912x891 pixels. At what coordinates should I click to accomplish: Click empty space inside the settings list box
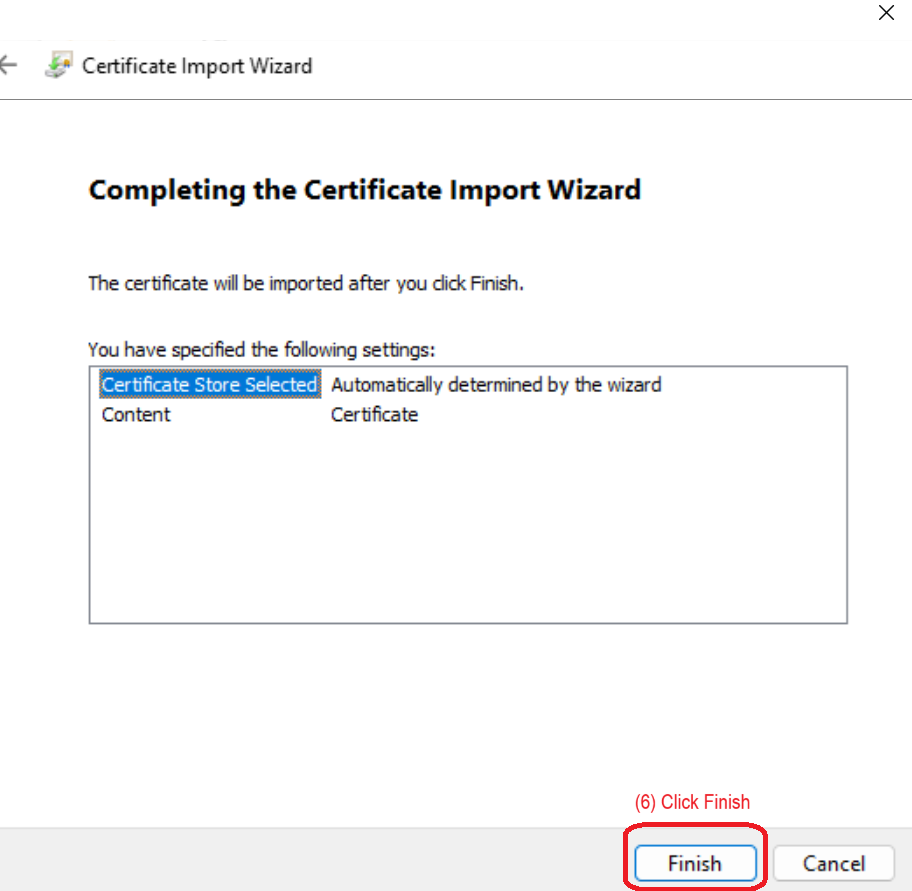468,530
